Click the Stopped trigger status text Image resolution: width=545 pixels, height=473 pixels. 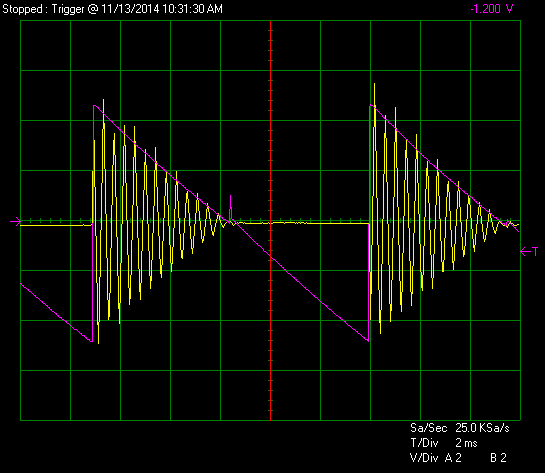click(22, 9)
